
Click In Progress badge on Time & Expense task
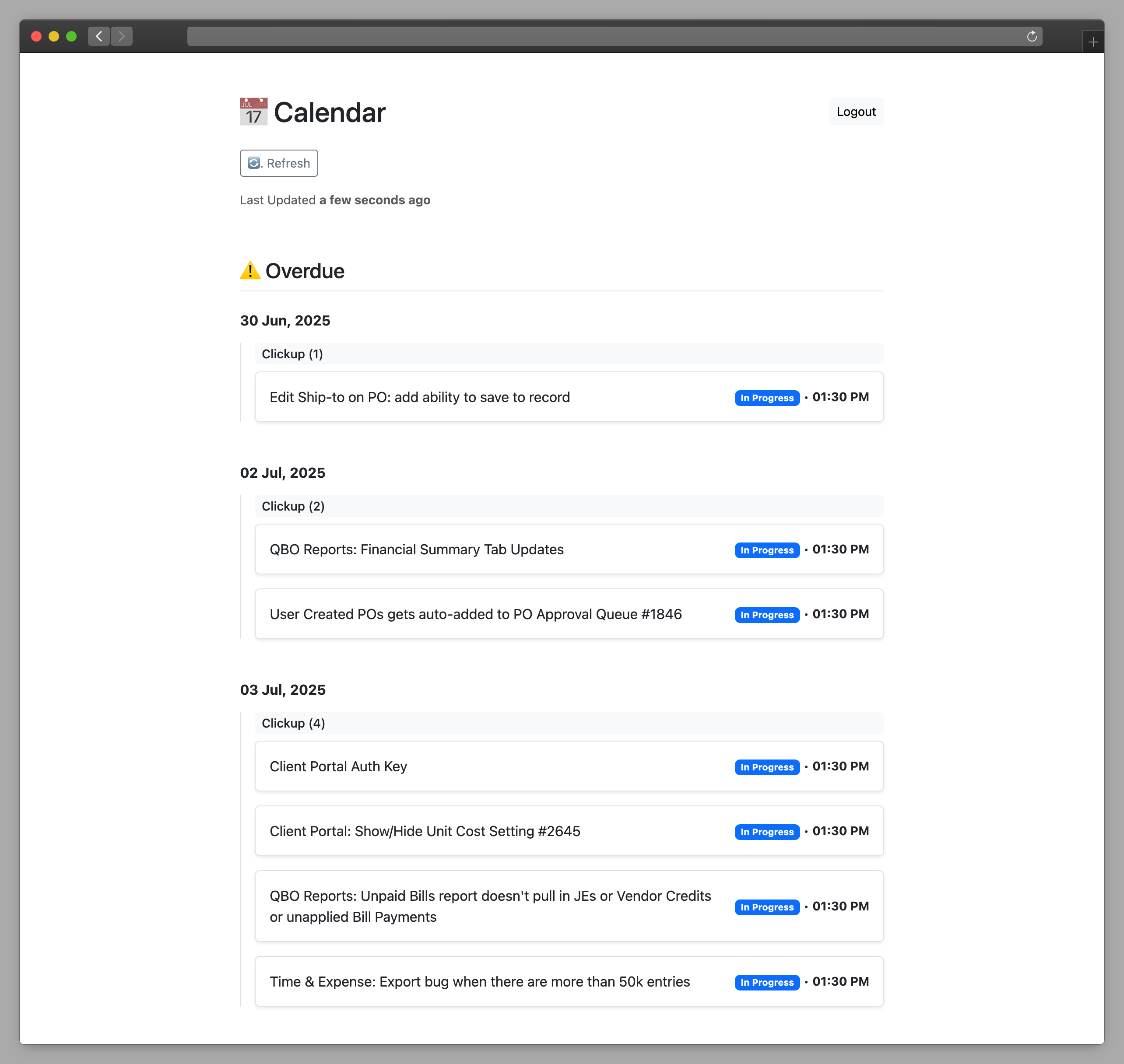[x=766, y=983]
